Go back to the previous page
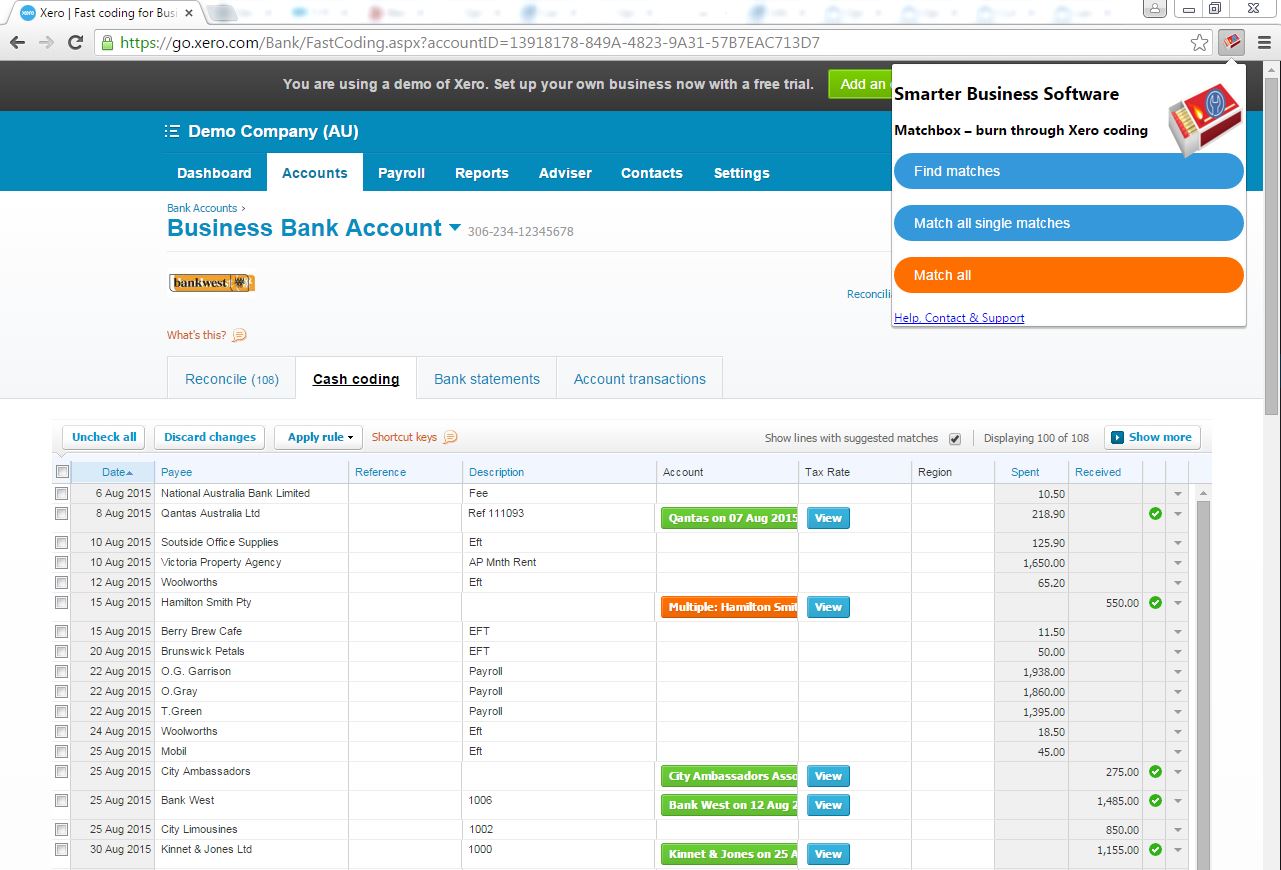This screenshot has width=1281, height=870. pos(17,43)
